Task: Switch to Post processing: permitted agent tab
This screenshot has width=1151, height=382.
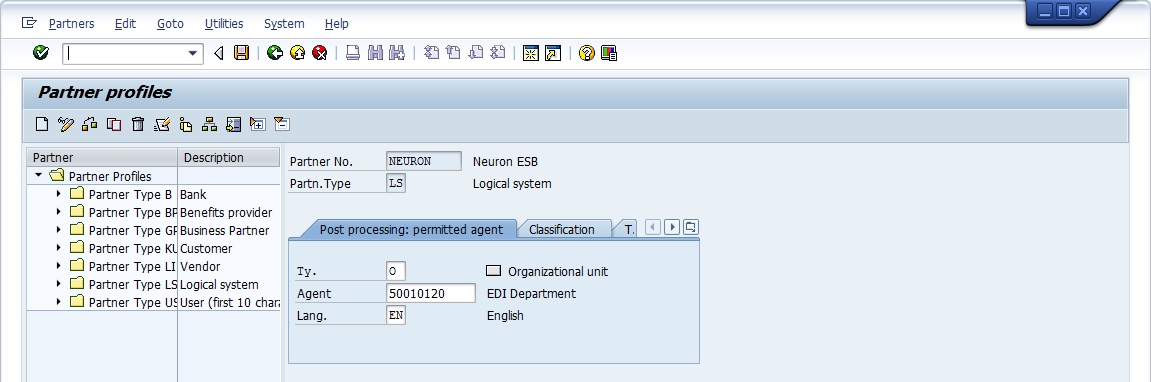Action: 411,229
